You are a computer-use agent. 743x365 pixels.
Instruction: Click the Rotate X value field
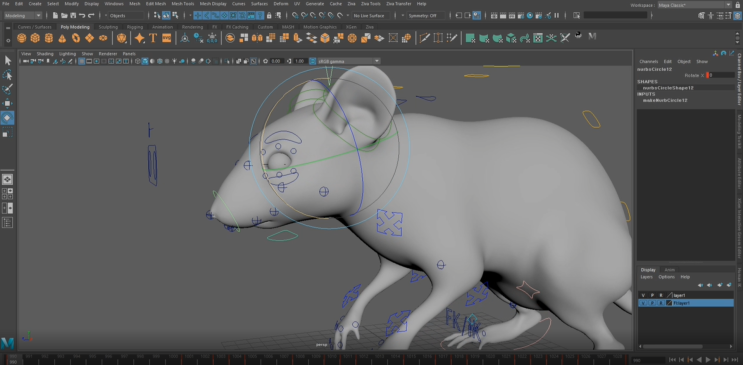pos(722,75)
